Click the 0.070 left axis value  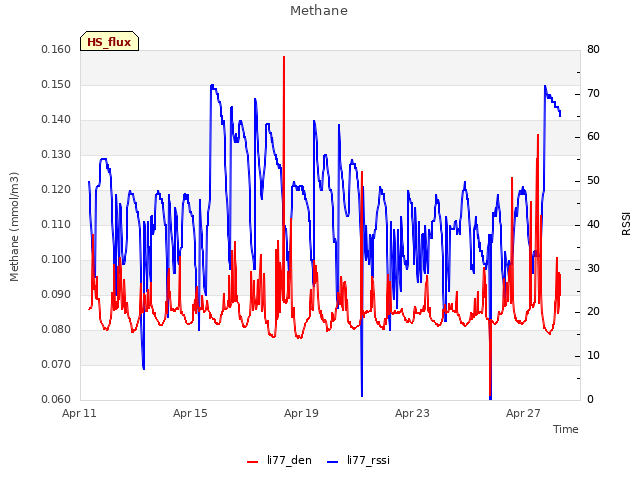[56, 364]
